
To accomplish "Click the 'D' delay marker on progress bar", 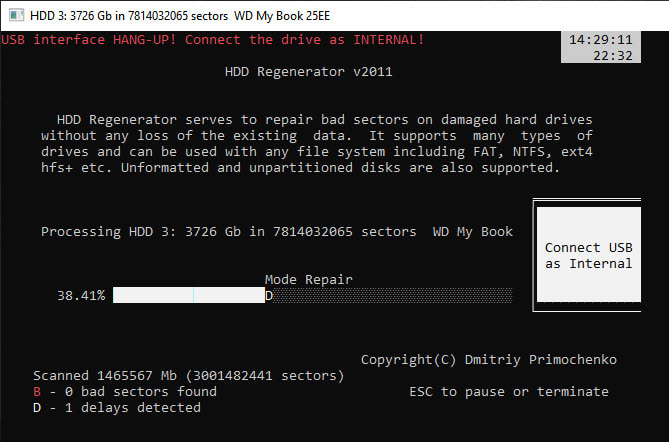I will pyautogui.click(x=269, y=295).
